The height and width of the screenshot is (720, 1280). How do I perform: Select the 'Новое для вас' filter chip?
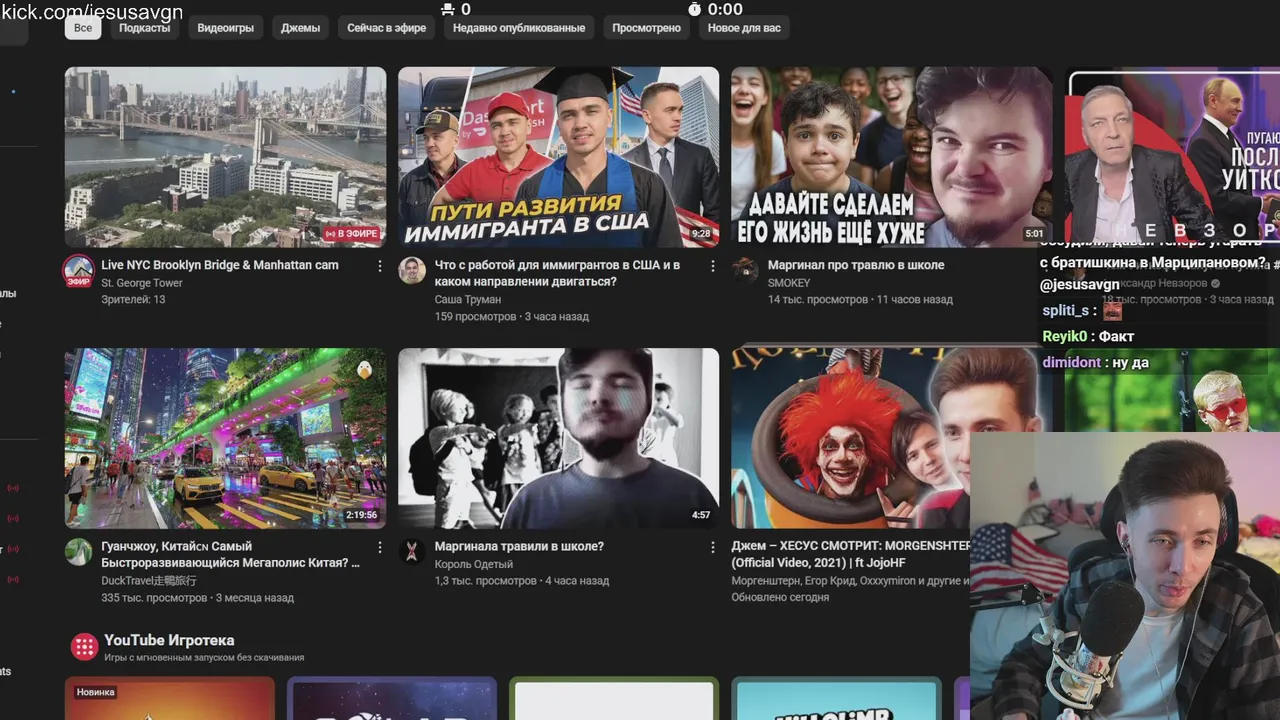click(744, 28)
